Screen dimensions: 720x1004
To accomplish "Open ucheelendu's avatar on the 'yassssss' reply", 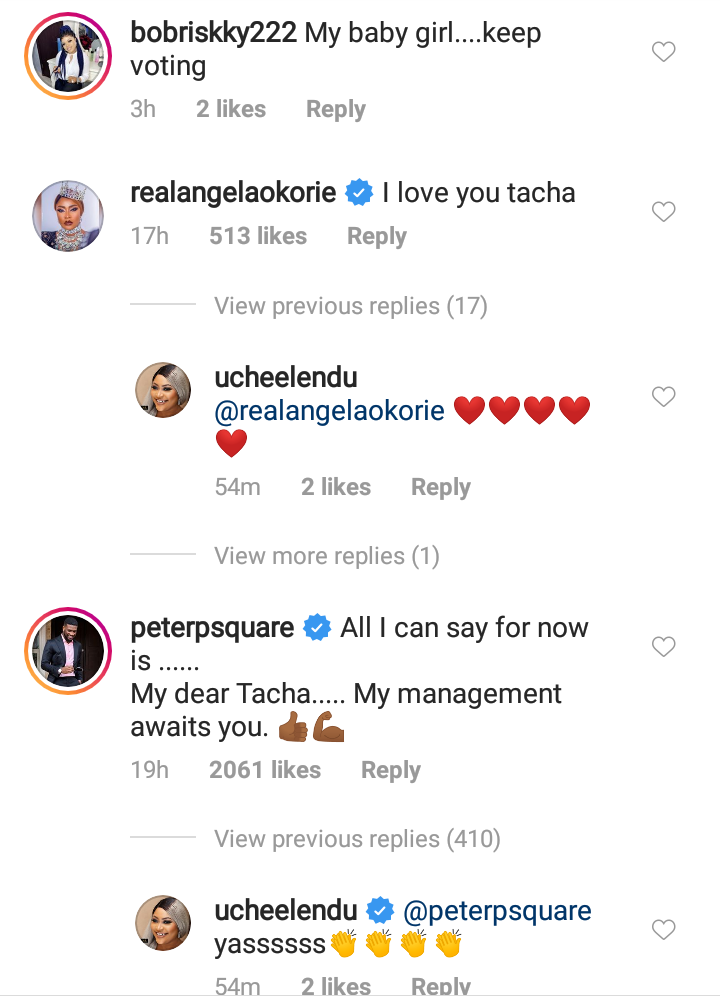I will pyautogui.click(x=163, y=923).
